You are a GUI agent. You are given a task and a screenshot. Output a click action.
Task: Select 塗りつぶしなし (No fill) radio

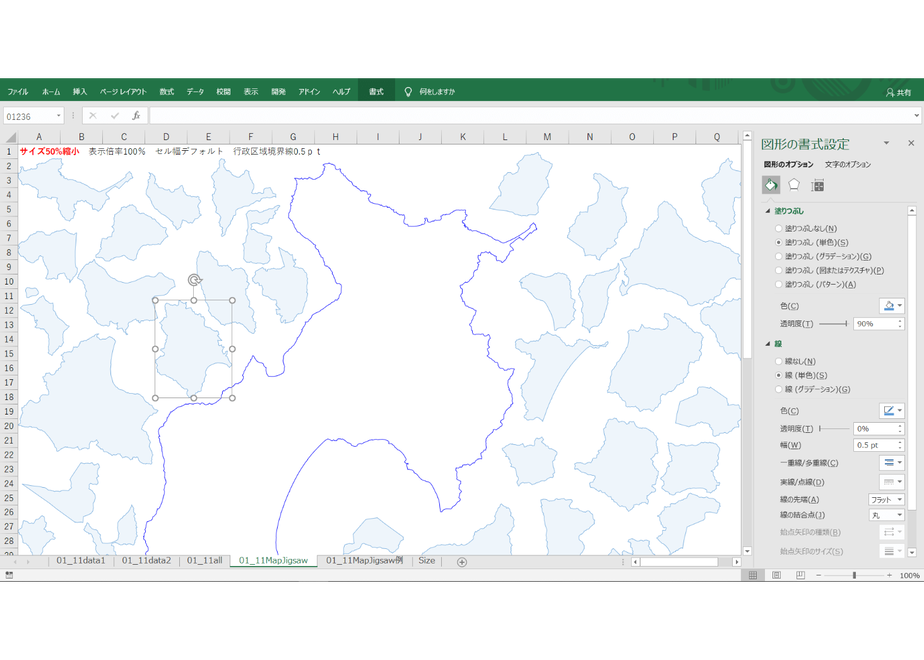click(778, 229)
